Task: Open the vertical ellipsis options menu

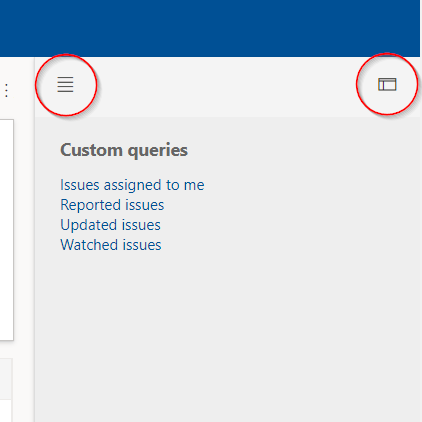Action: pyautogui.click(x=6, y=90)
